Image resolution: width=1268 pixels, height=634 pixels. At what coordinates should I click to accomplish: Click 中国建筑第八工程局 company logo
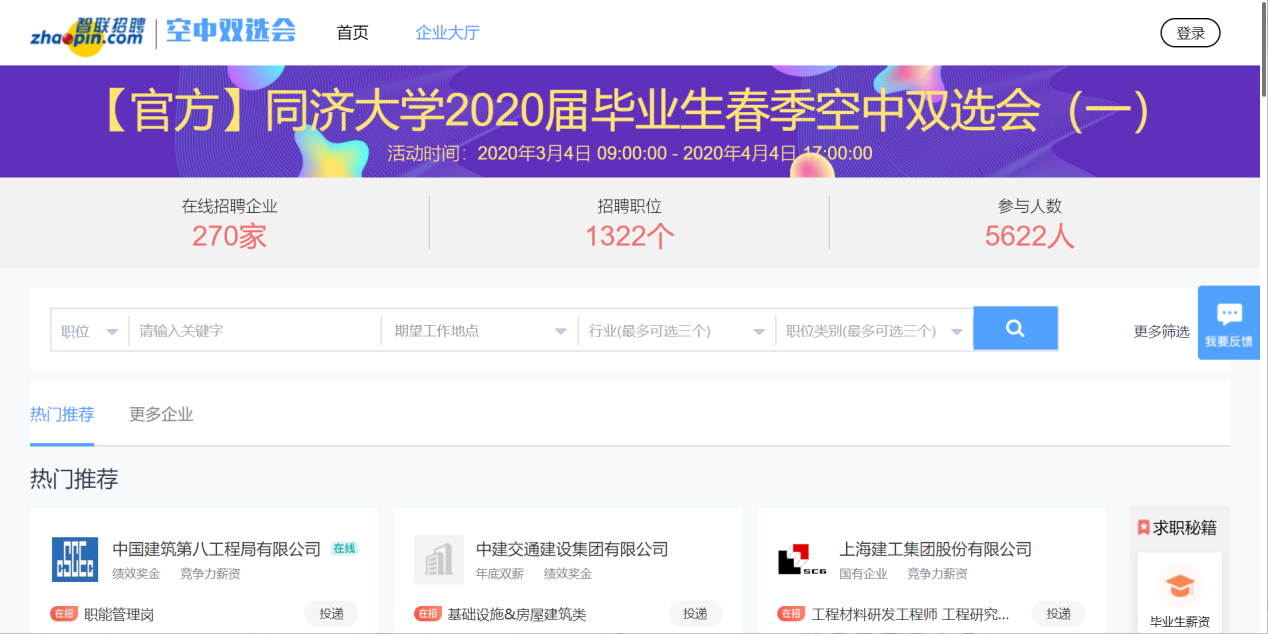(x=75, y=559)
